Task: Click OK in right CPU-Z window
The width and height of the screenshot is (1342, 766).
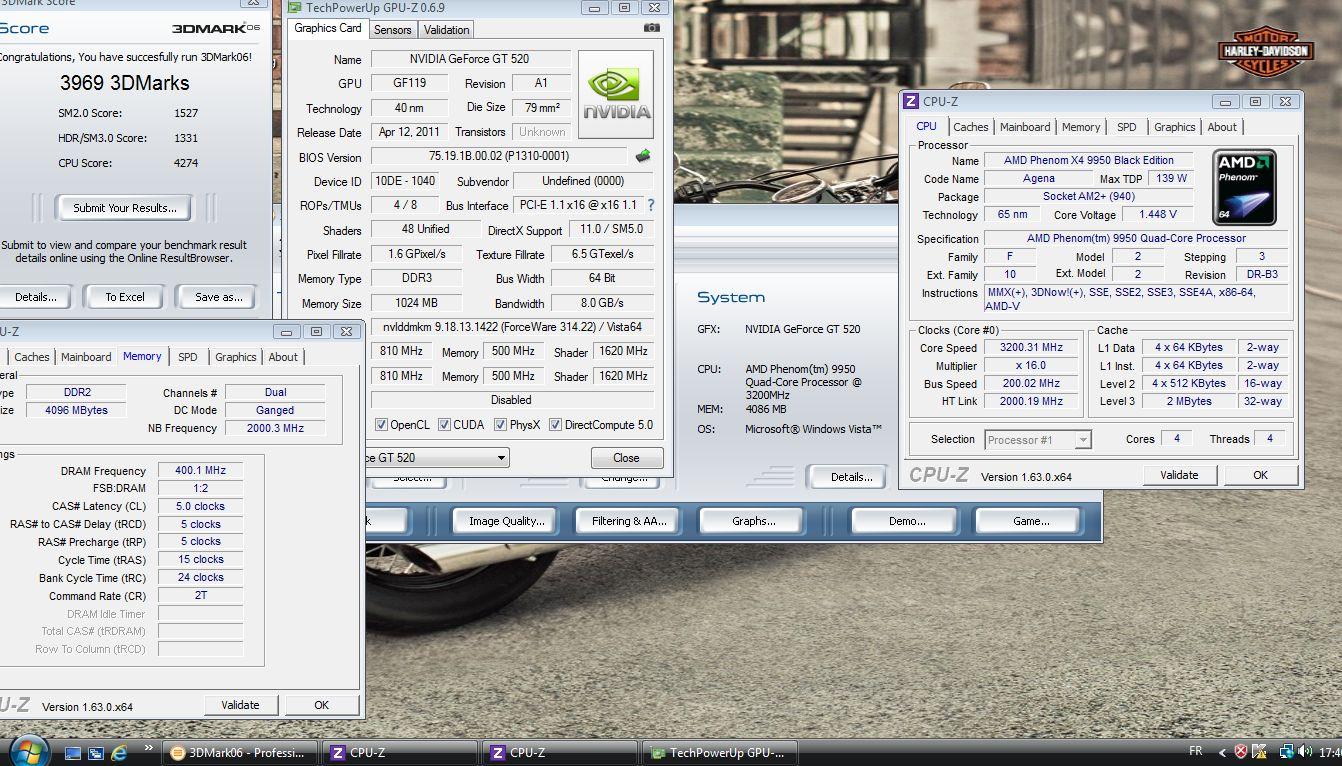Action: pyautogui.click(x=1260, y=475)
